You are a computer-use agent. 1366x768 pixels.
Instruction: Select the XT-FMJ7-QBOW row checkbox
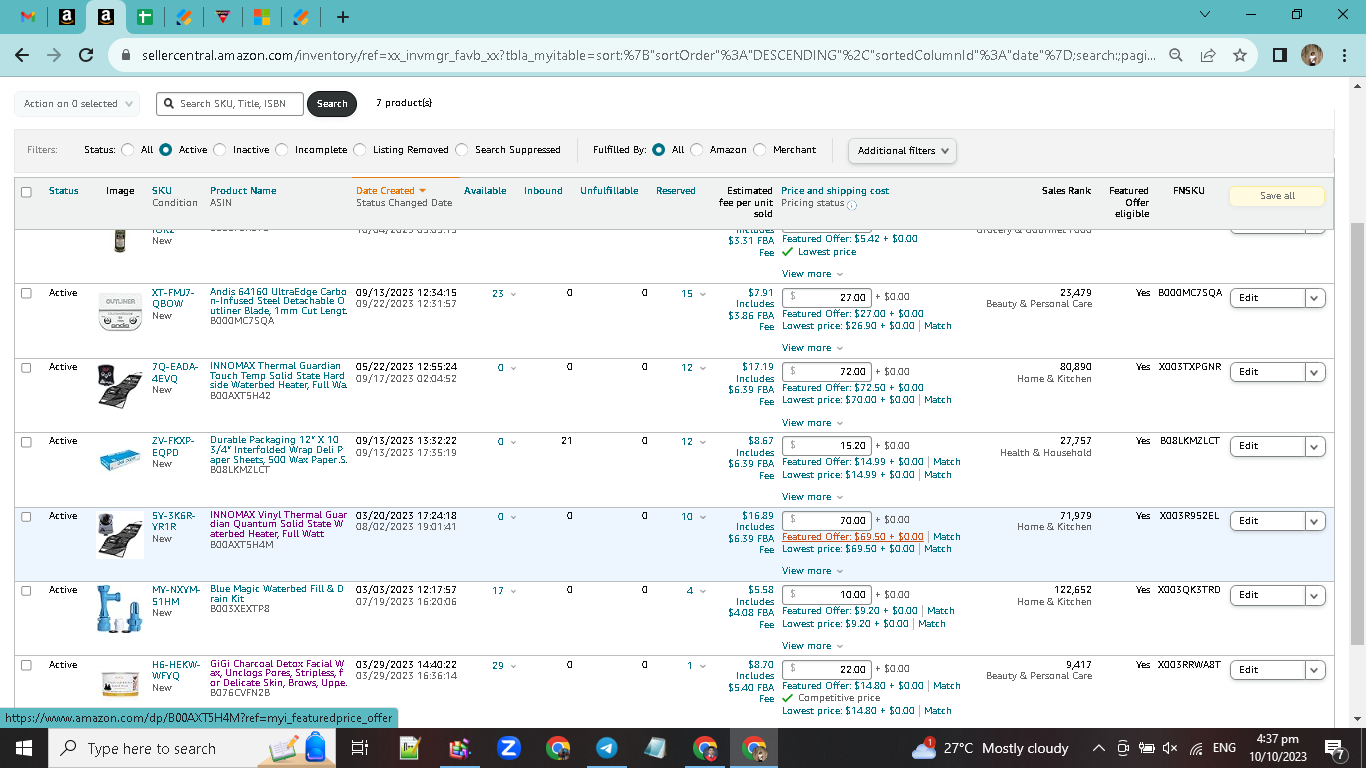26,293
